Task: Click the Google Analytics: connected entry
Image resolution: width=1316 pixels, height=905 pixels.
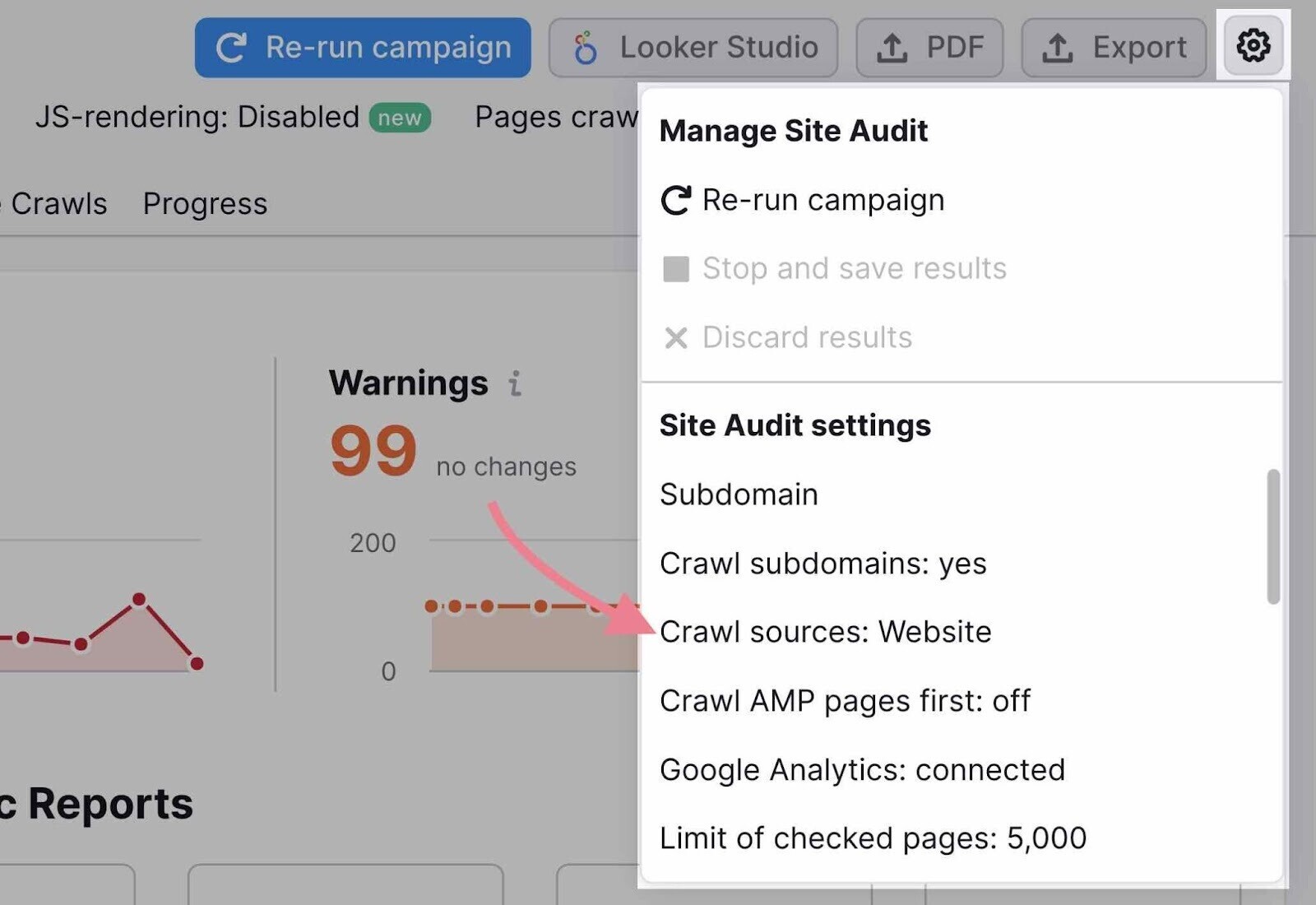Action: tap(862, 769)
